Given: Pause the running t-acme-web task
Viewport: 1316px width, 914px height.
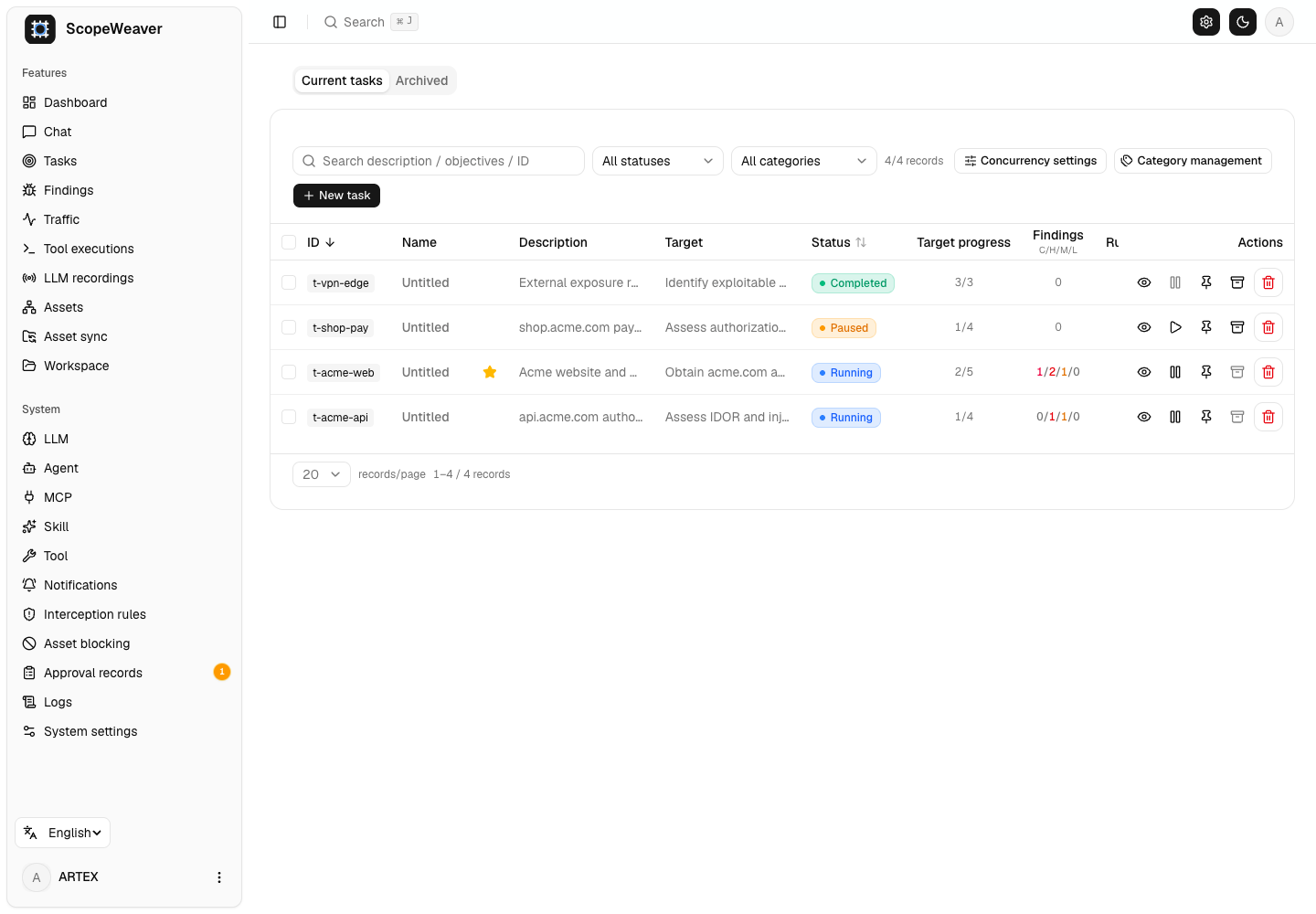Looking at the screenshot, I should click(1175, 372).
